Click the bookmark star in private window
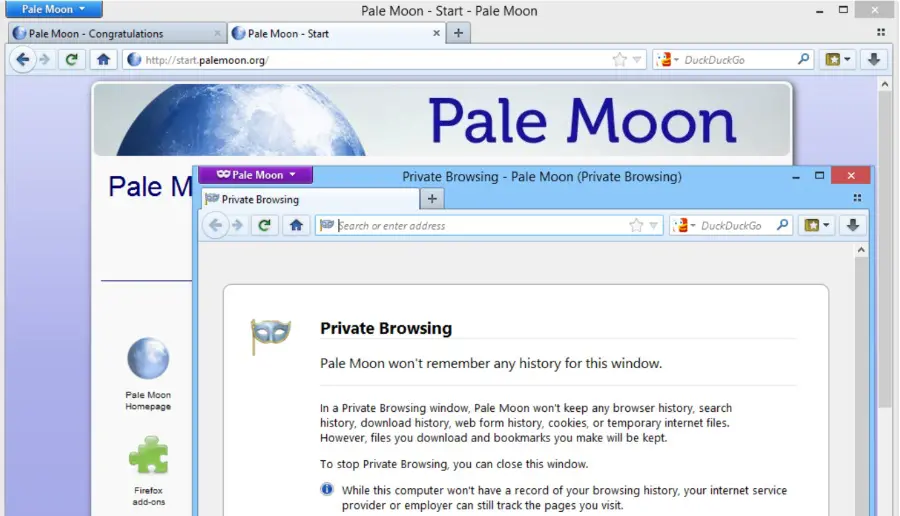The height and width of the screenshot is (516, 900). pyautogui.click(x=636, y=226)
